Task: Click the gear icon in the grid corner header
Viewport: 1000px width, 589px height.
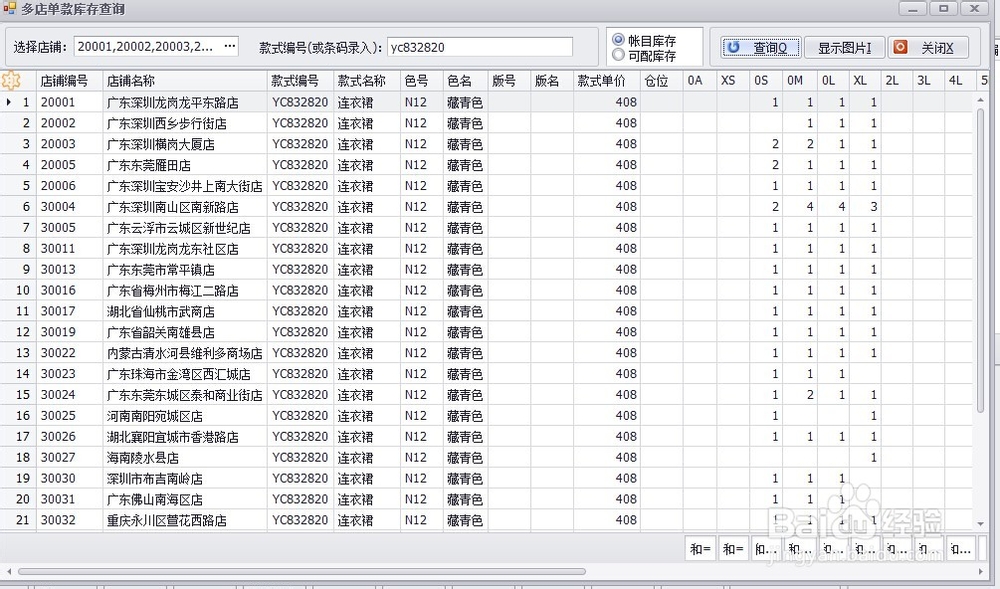Action: pos(12,80)
